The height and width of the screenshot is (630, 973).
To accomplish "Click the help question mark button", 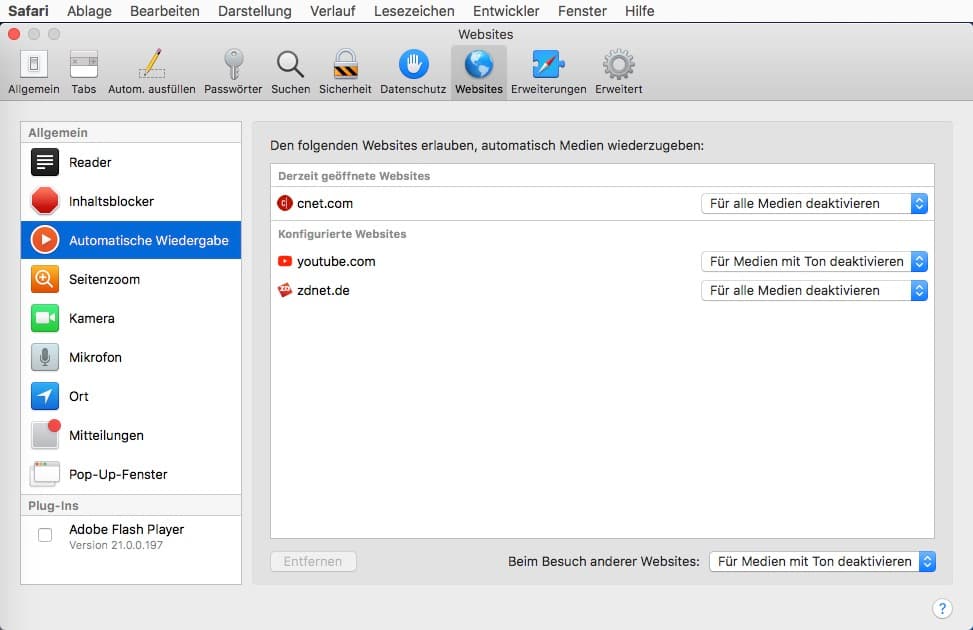I will 942,609.
